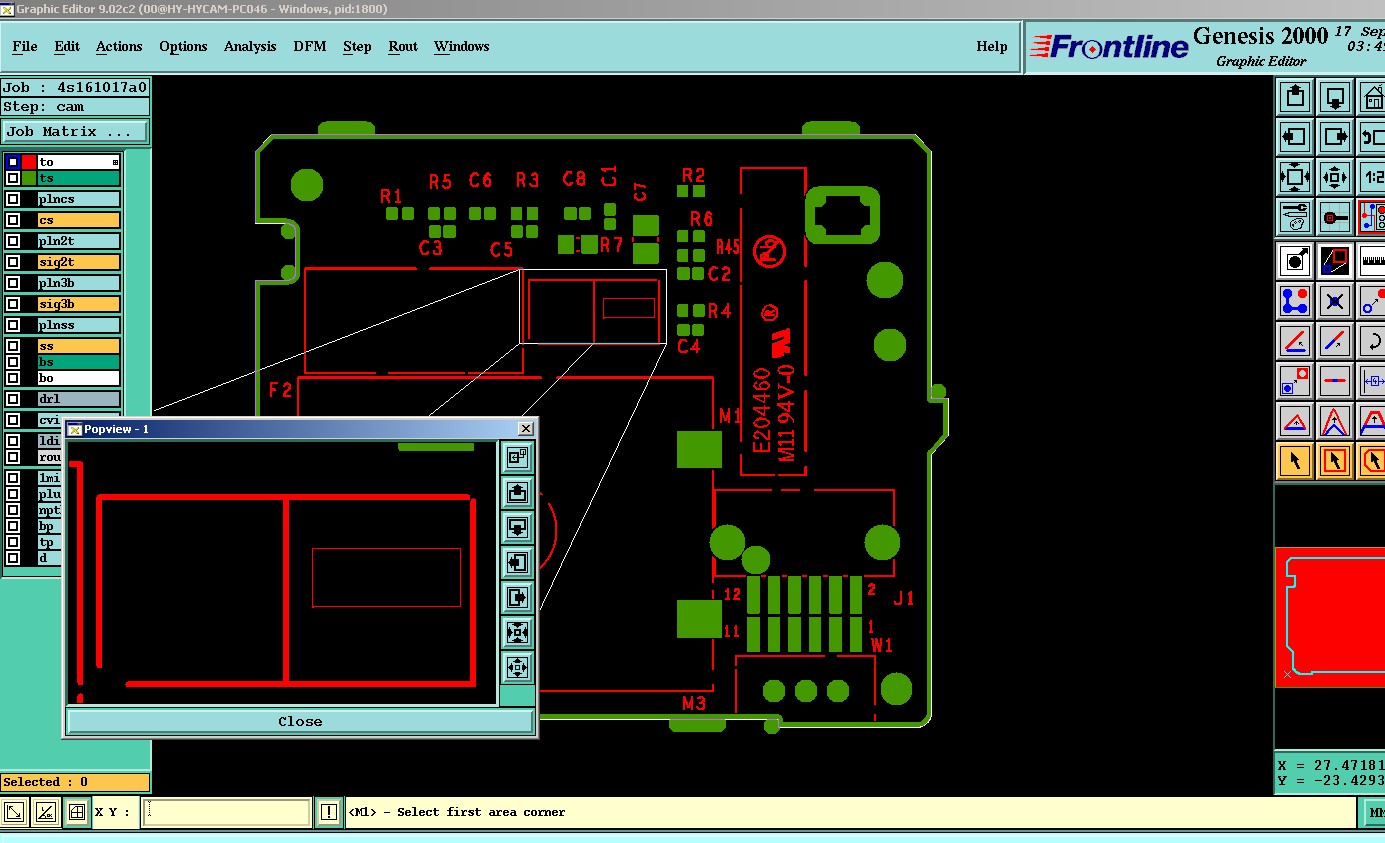Select the plnss layer name

[x=78, y=325]
